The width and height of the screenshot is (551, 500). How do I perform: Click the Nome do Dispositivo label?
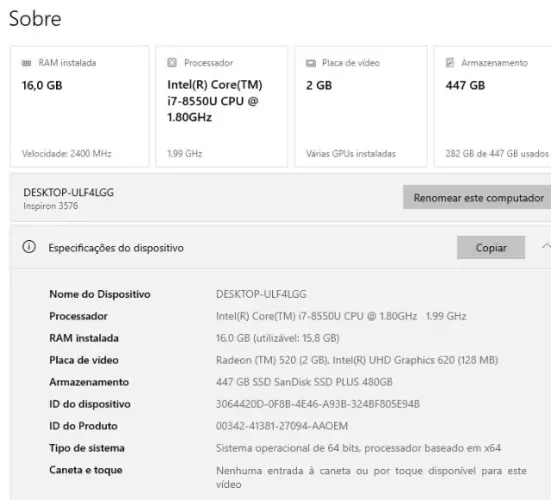tap(100, 294)
